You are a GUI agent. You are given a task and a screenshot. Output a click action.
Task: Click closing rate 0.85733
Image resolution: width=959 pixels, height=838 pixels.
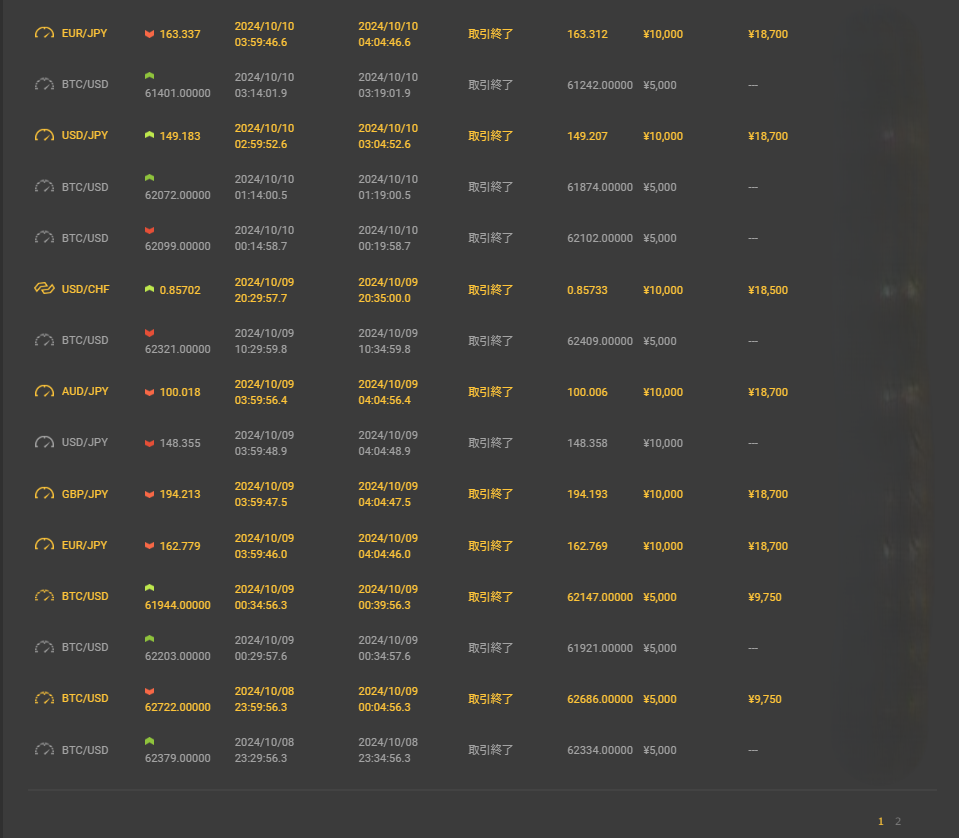587,290
